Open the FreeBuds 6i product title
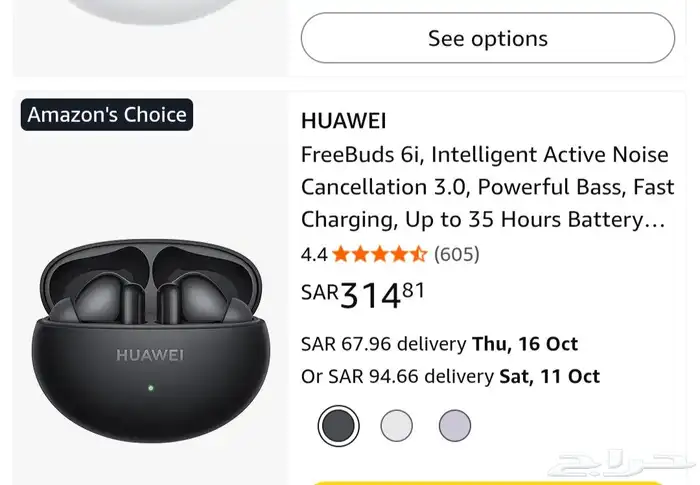This screenshot has width=700, height=485. [x=483, y=187]
